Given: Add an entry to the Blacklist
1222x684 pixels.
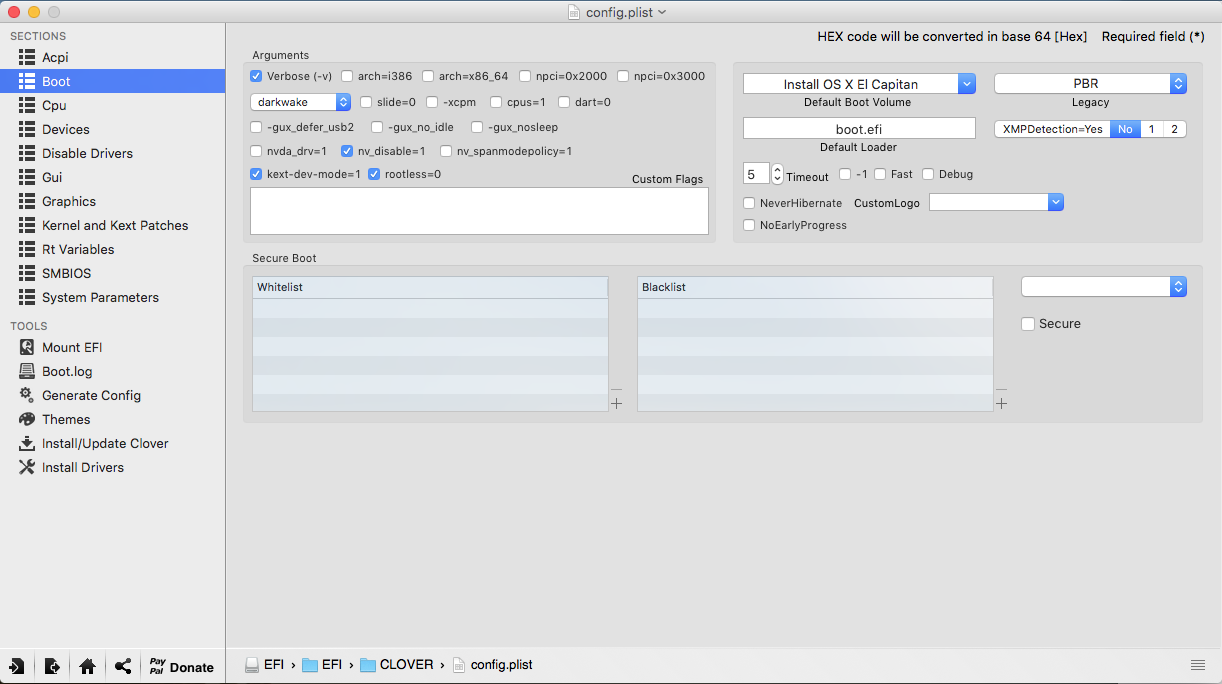Looking at the screenshot, I should 1001,404.
